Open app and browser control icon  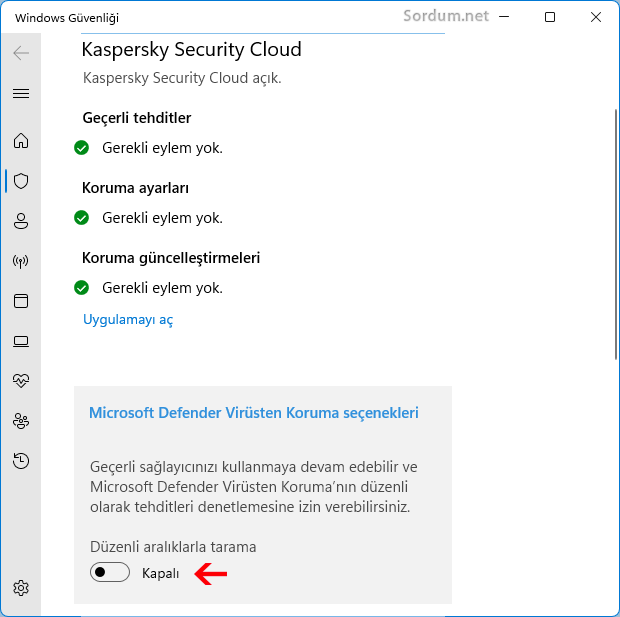tap(21, 301)
